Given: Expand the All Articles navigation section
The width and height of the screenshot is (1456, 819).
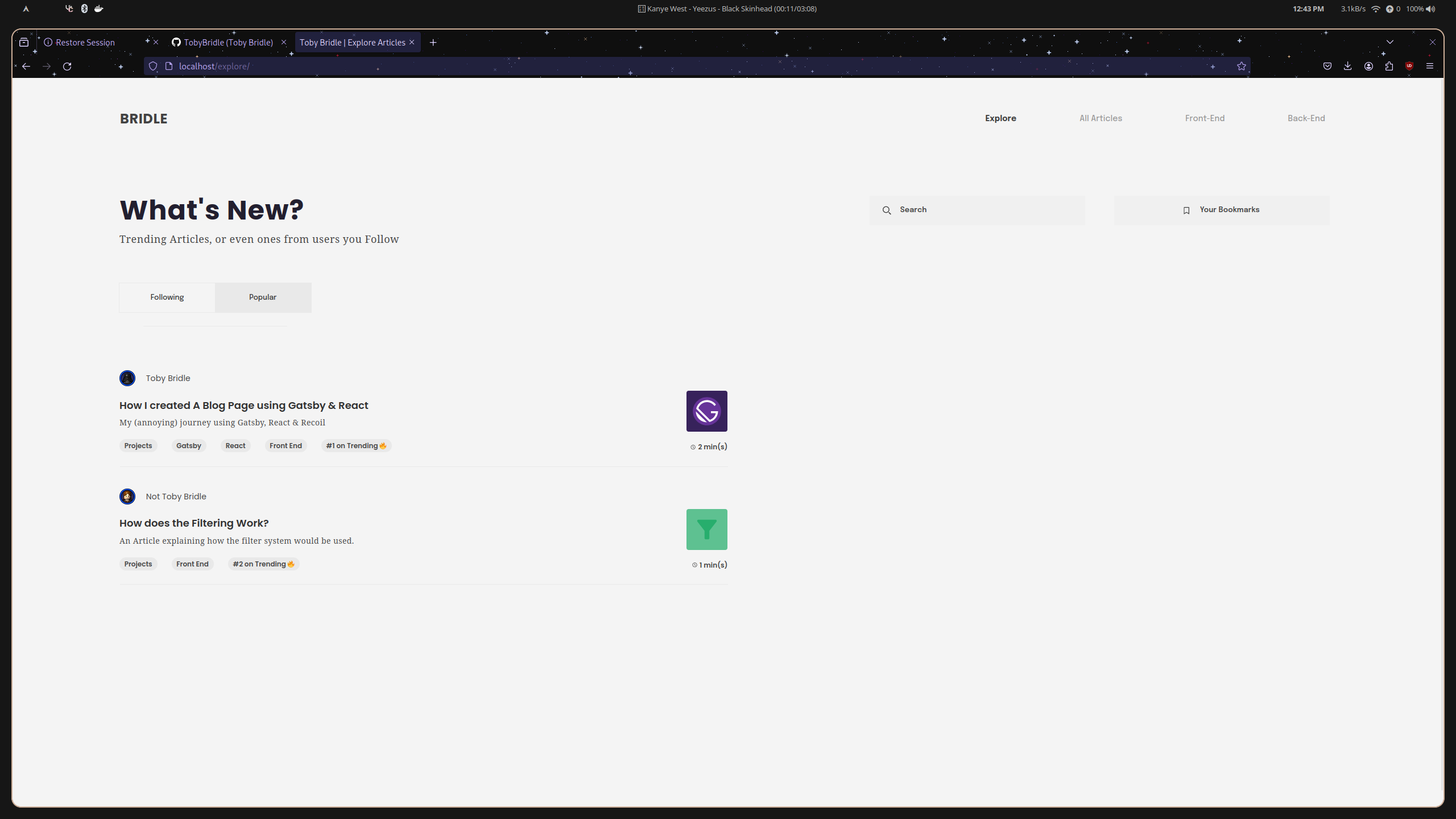Looking at the screenshot, I should [x=1100, y=118].
